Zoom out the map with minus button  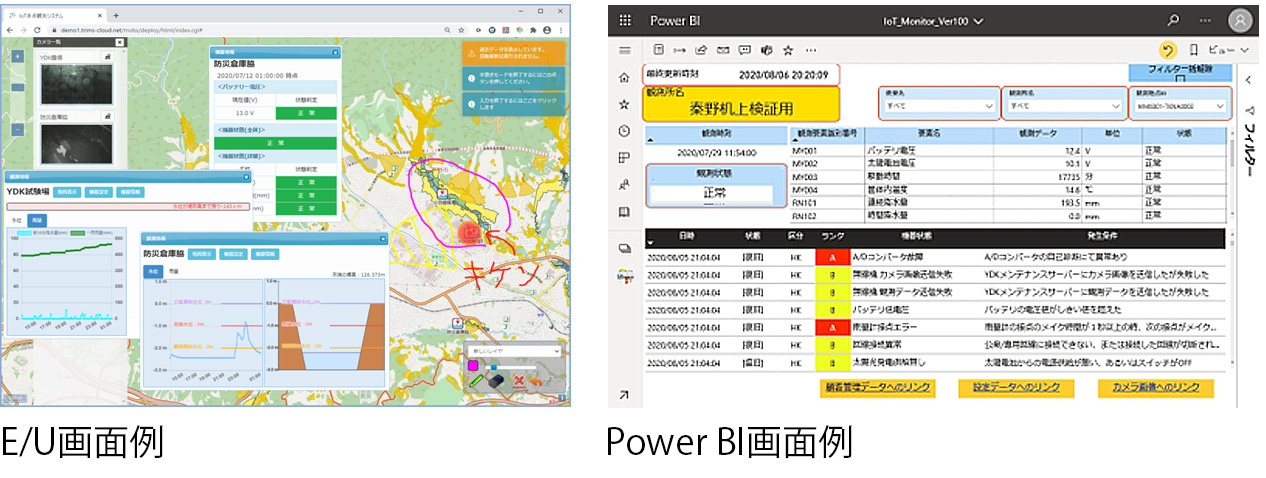pyautogui.click(x=18, y=129)
